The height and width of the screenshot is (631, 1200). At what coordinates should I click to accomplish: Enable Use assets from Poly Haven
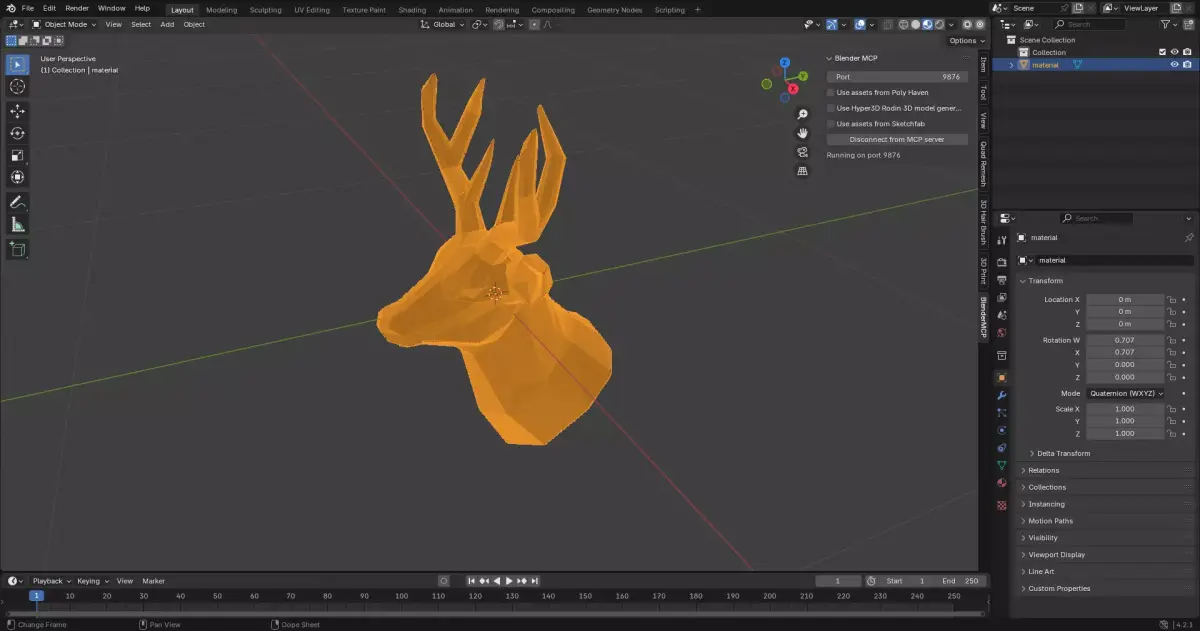pos(831,92)
